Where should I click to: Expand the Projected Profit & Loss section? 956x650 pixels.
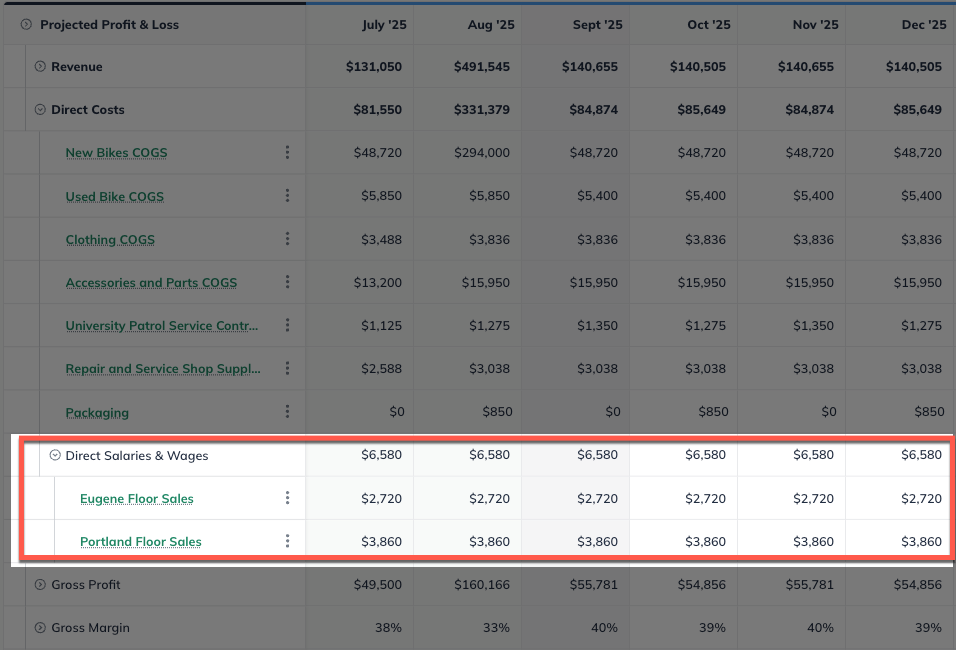pos(26,24)
